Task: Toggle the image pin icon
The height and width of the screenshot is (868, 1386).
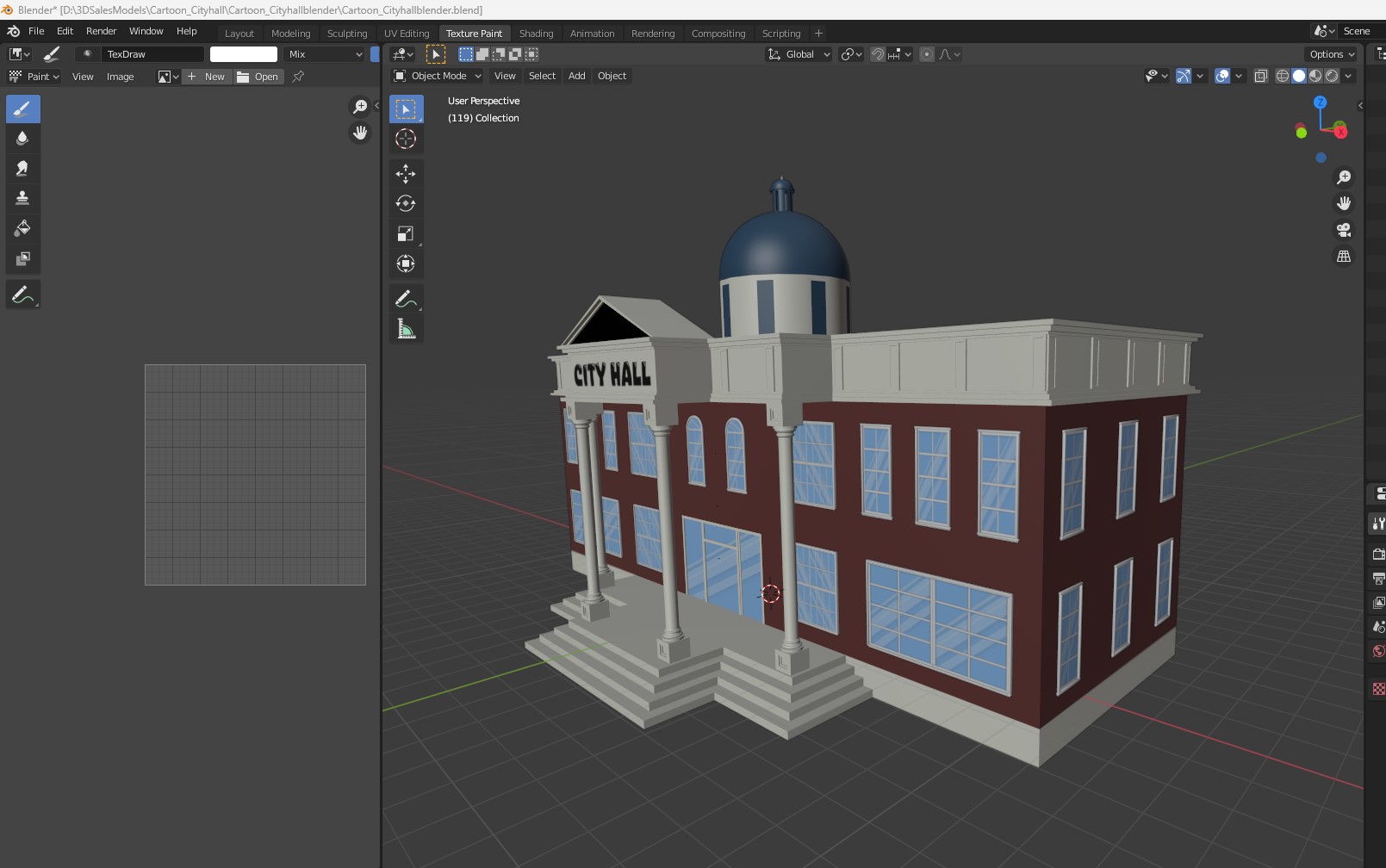Action: point(298,77)
